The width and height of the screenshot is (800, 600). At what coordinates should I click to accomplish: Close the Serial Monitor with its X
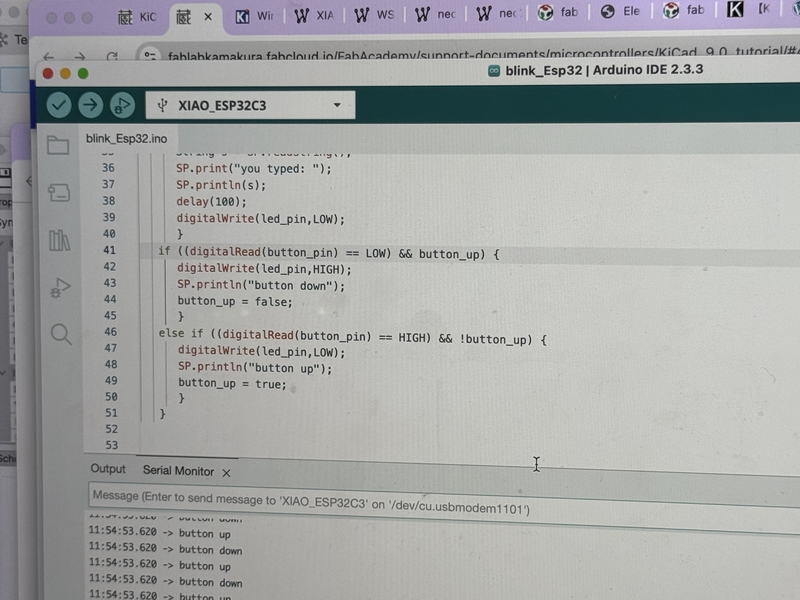pyautogui.click(x=227, y=471)
